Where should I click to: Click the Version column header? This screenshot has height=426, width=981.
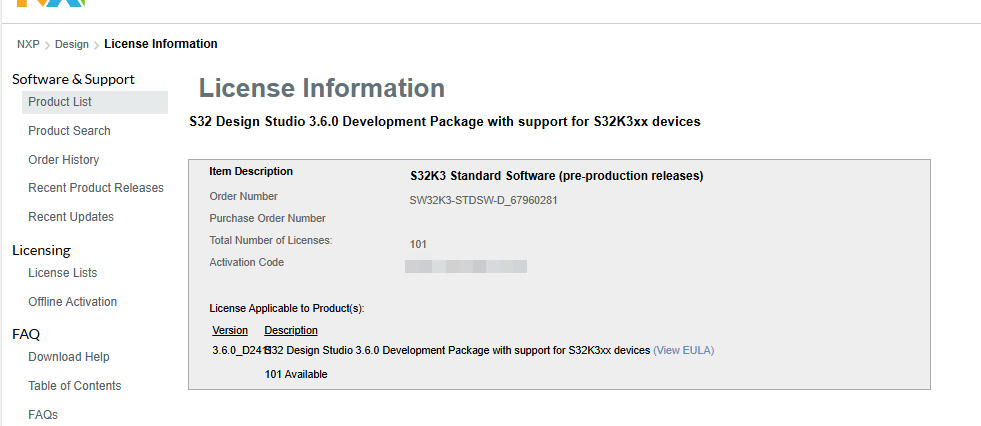pos(230,330)
